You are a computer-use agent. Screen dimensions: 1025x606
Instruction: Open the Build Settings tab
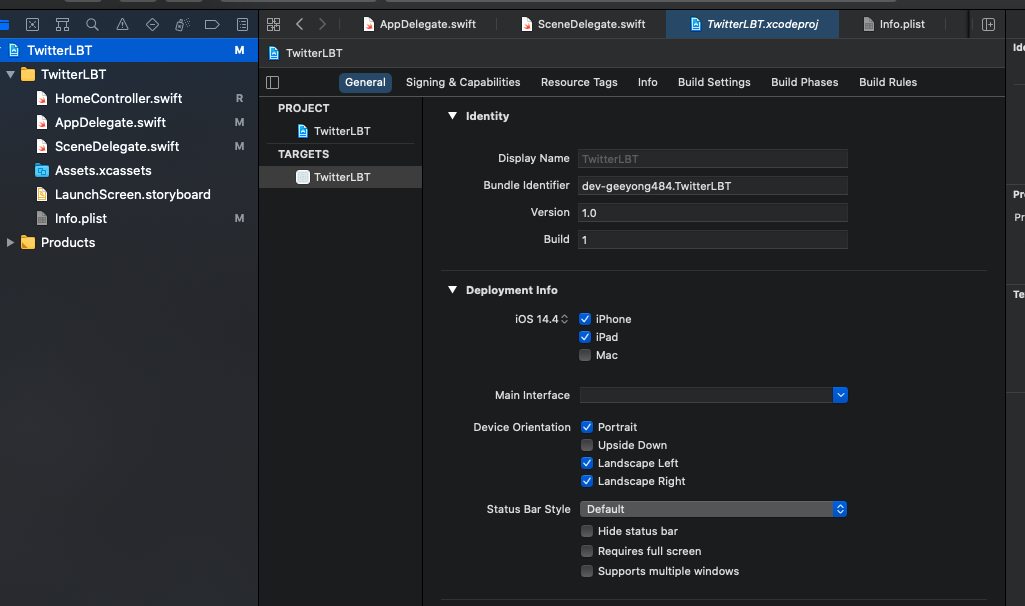pos(714,82)
